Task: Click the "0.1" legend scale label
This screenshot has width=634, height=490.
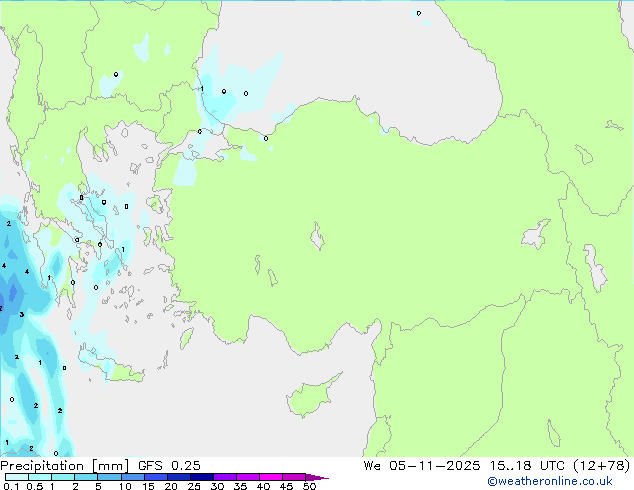Action: (x=11, y=486)
